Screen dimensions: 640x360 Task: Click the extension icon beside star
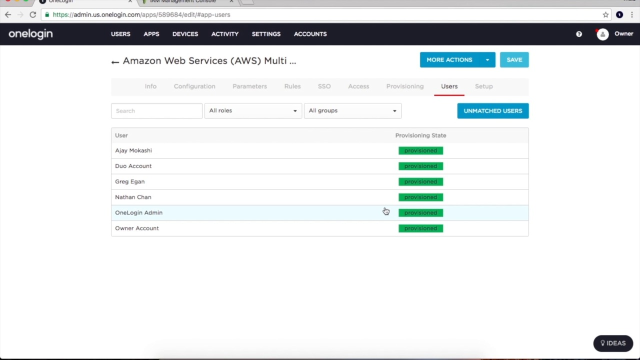tap(620, 15)
